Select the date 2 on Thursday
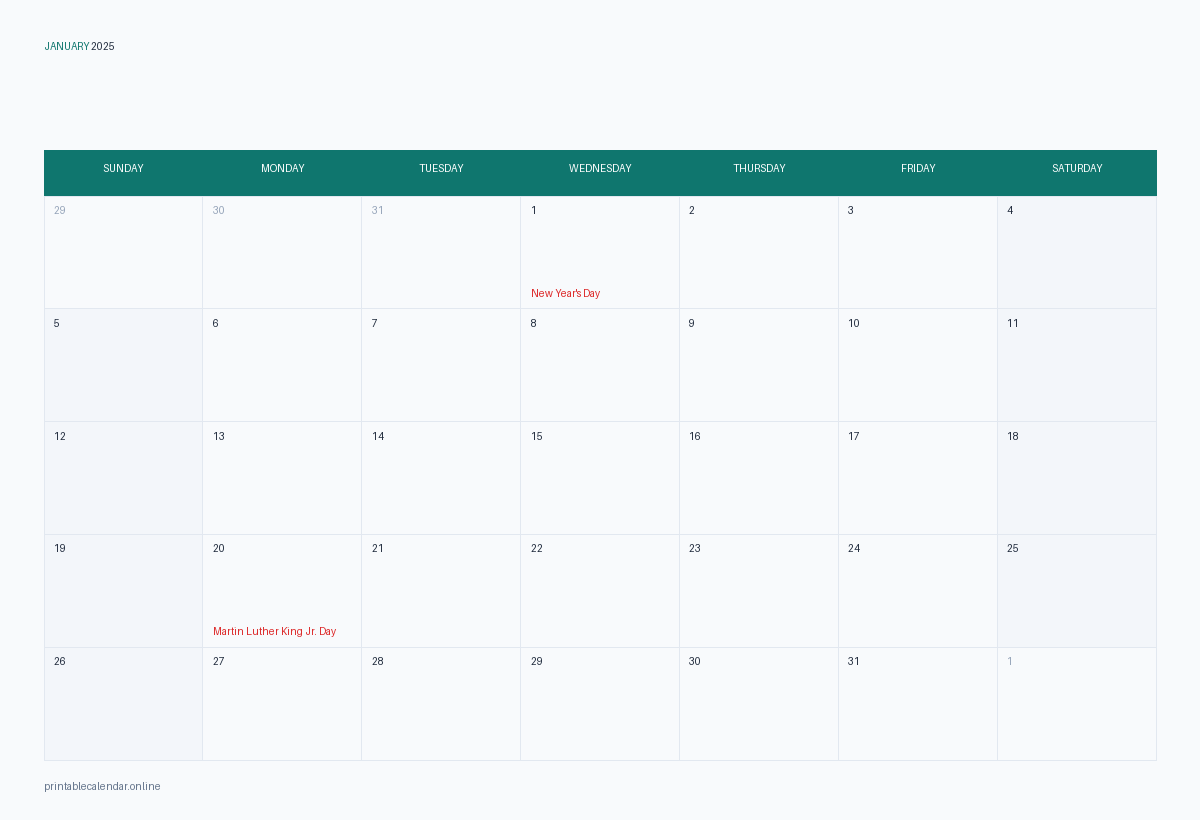 click(759, 252)
